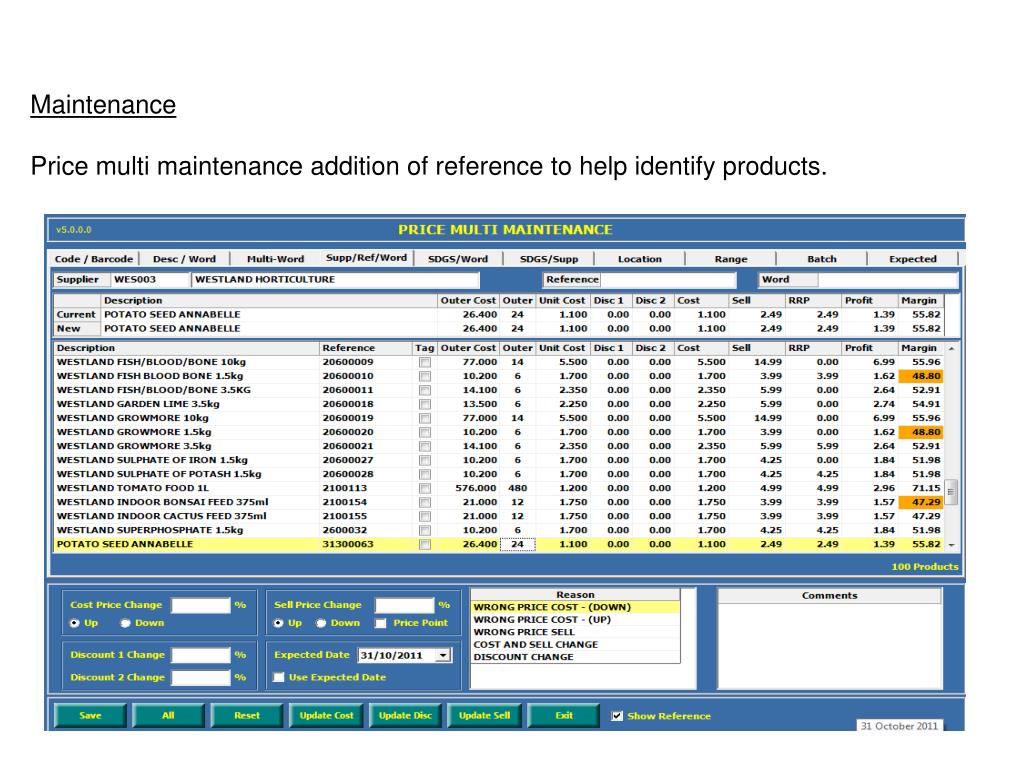Click the Reference column header
The width and height of the screenshot is (1024, 768).
click(x=366, y=348)
